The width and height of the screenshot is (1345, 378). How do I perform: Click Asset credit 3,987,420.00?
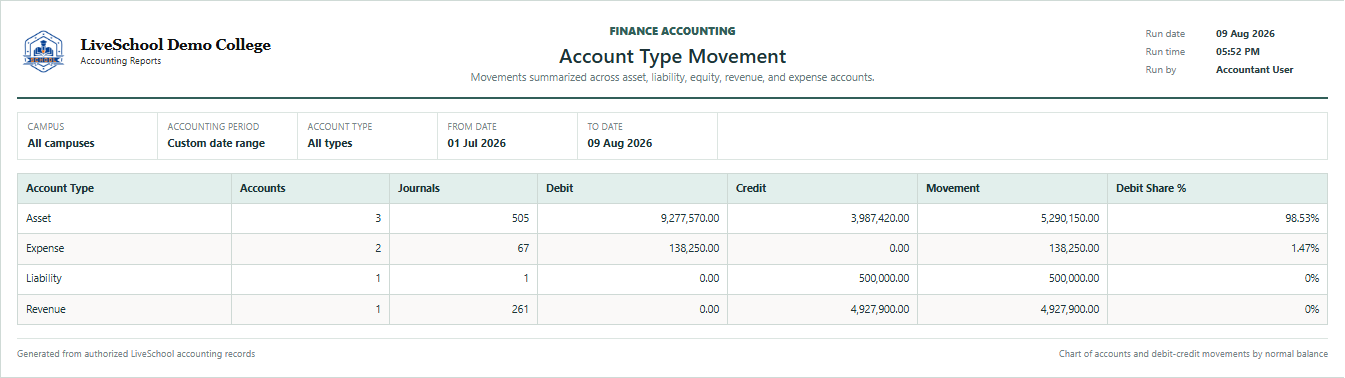880,218
